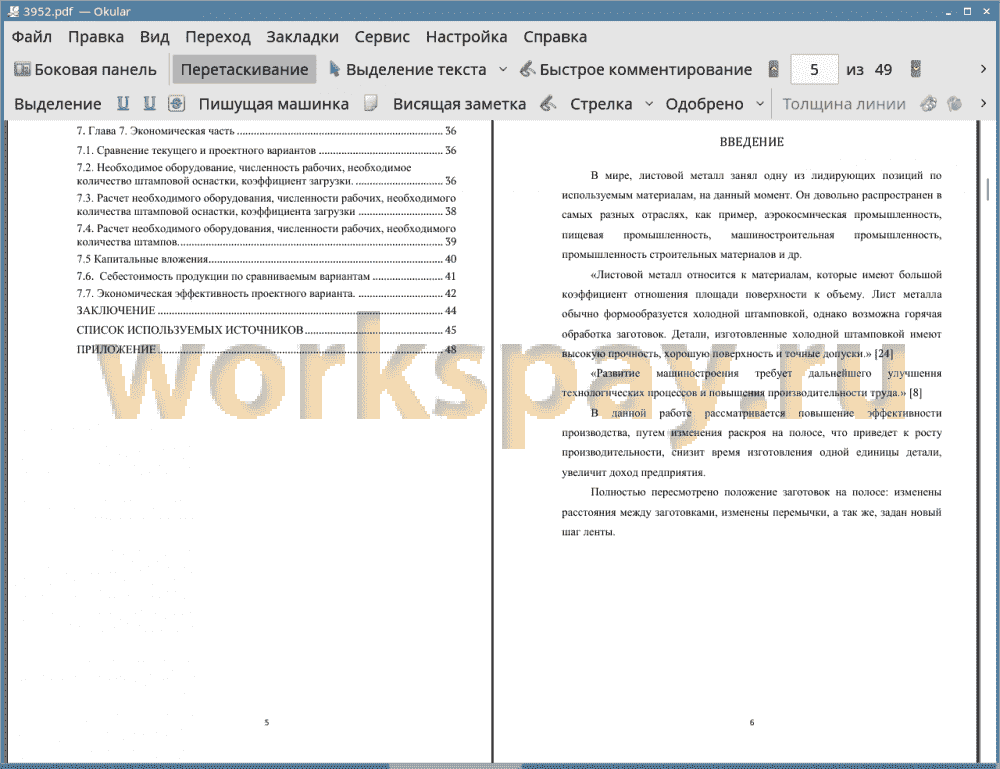Viewport: 1000px width, 769px height.
Task: Minimize the Okular window
Action: (x=948, y=11)
